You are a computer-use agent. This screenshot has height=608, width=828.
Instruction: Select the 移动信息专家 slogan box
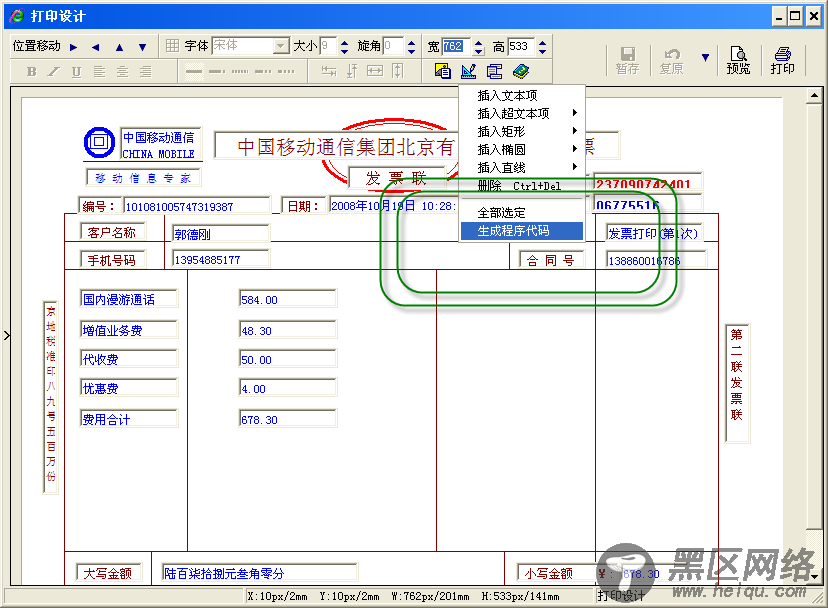143,177
